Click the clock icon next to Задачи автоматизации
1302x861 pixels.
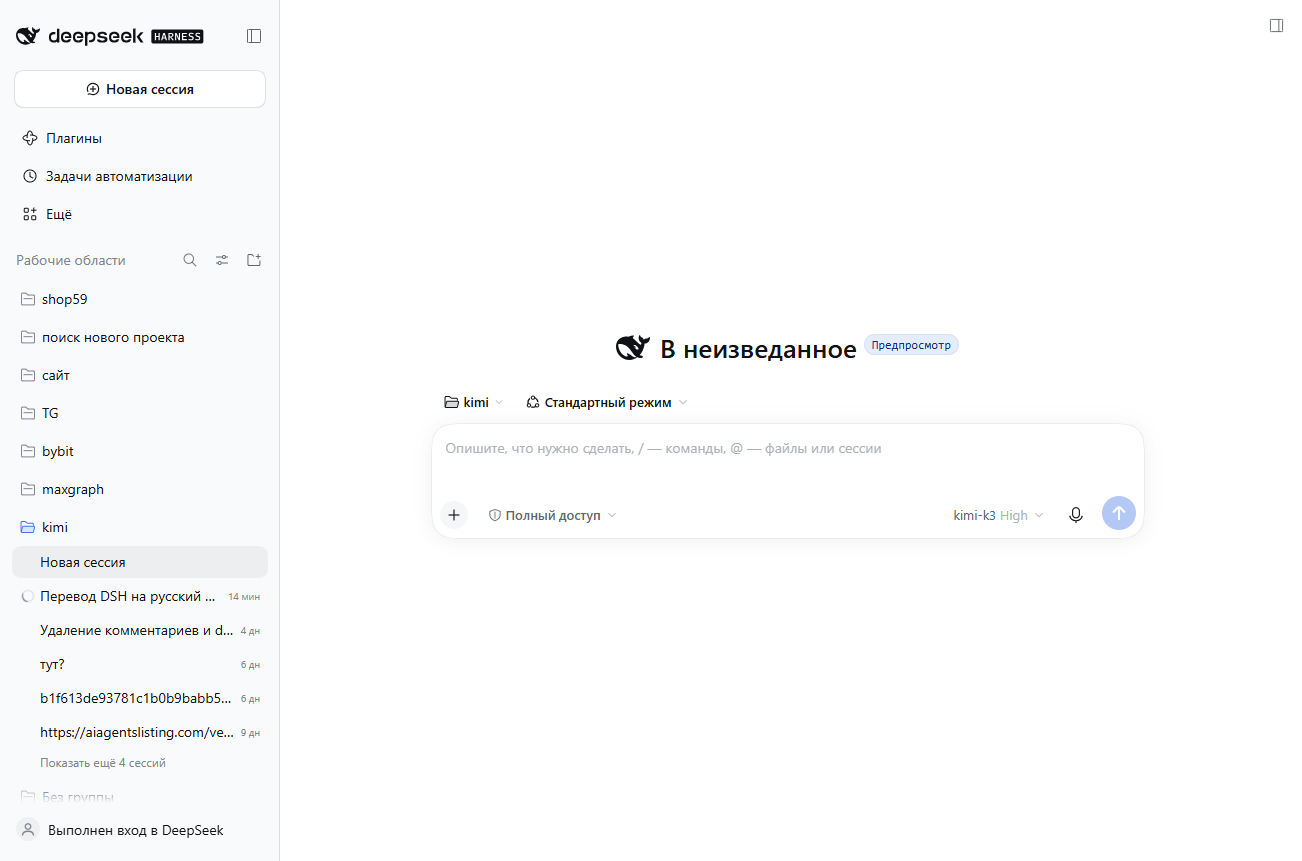pos(30,176)
